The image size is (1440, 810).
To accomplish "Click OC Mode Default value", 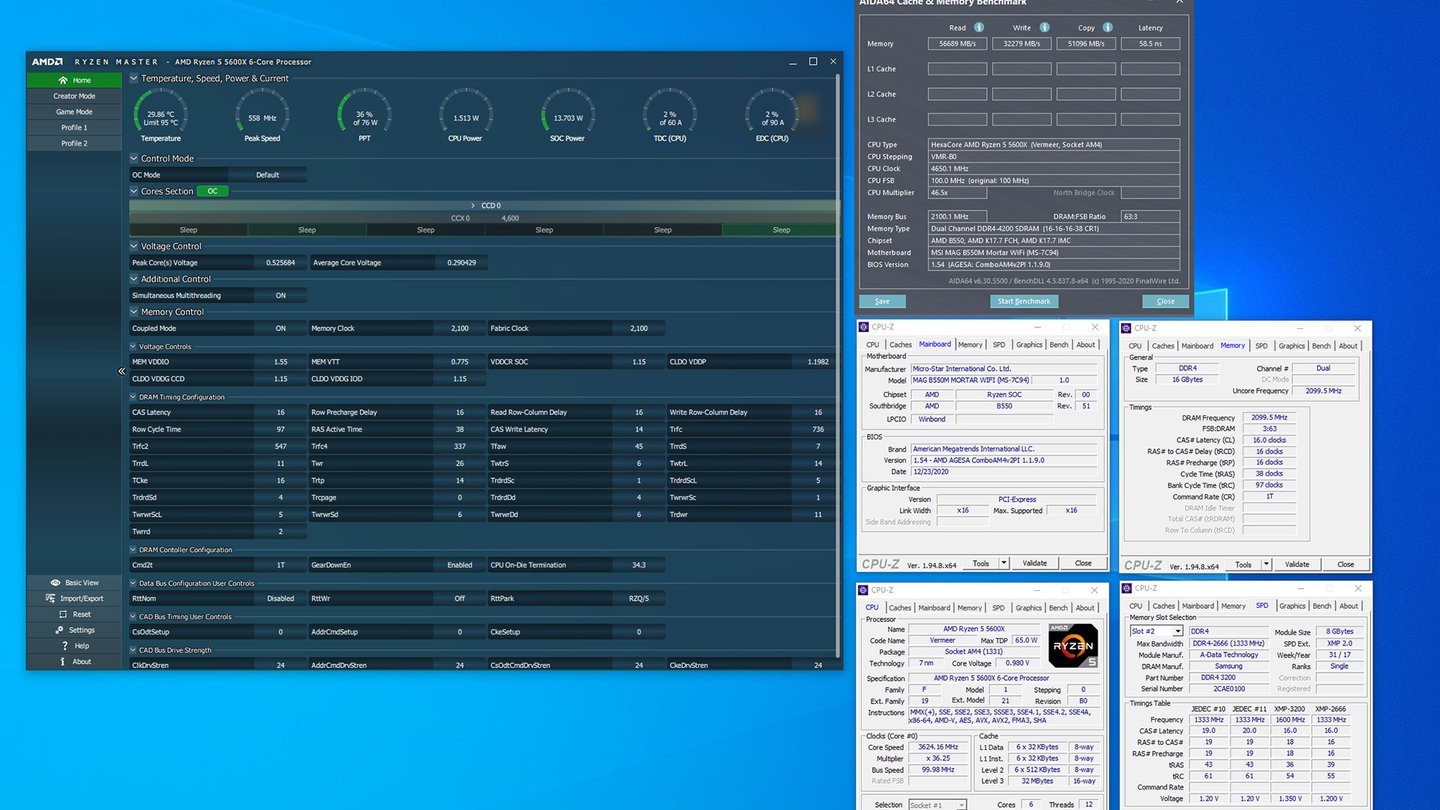I will point(268,175).
